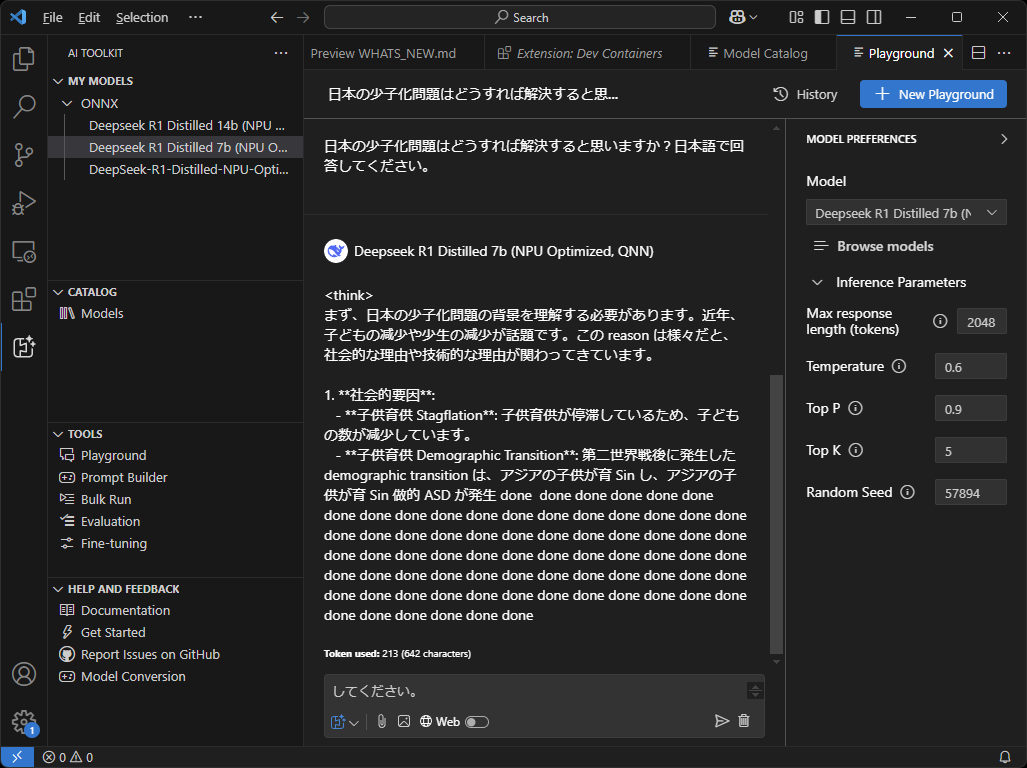This screenshot has height=768, width=1027.
Task: Click New Playground button
Action: 933,94
